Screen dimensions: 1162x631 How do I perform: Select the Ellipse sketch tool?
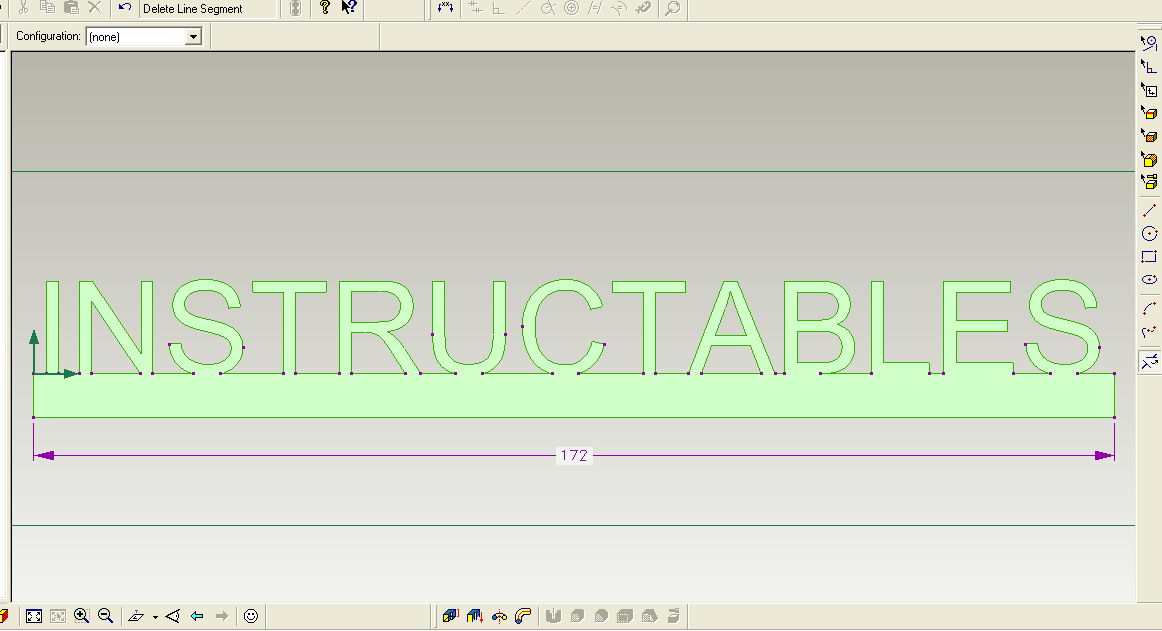1149,280
